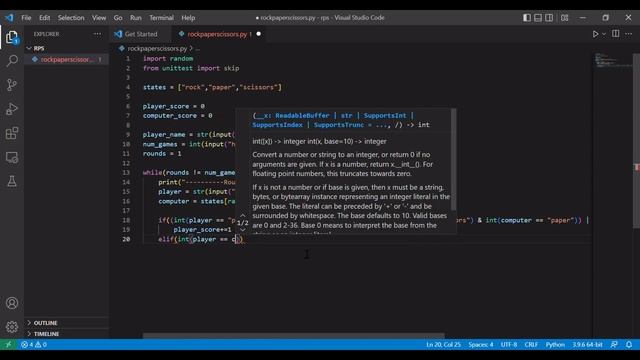Screen dimensions: 640x360
Task: Open the Help menu
Action: (x=188, y=18)
